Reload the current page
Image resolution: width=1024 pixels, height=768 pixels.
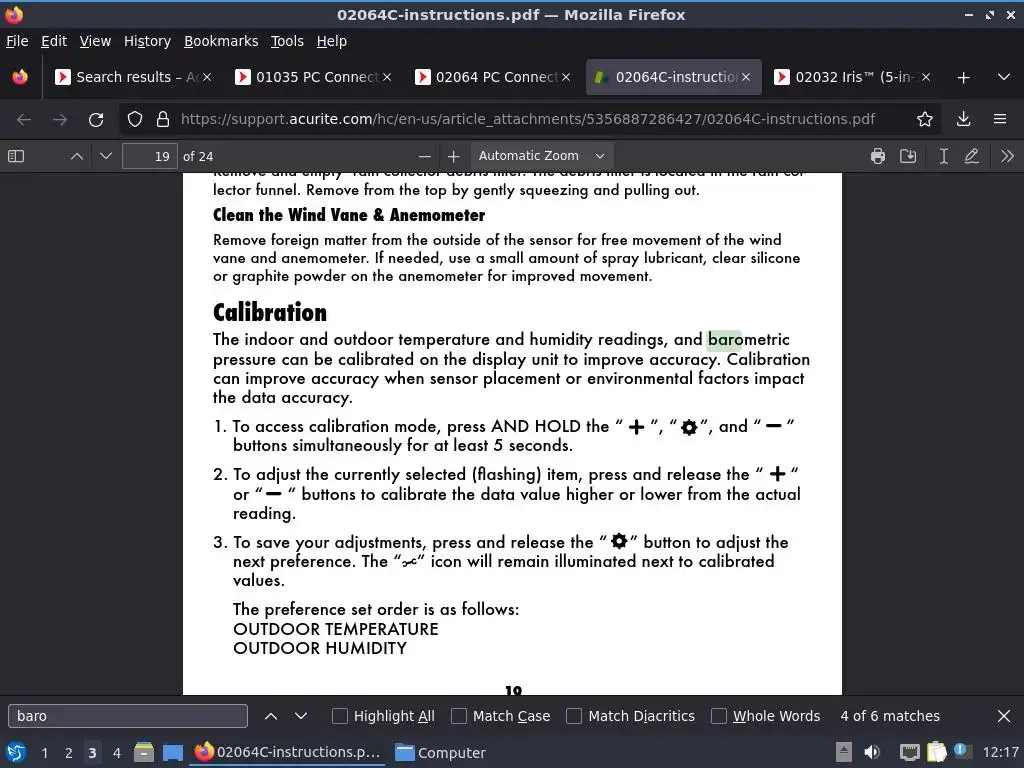[96, 120]
